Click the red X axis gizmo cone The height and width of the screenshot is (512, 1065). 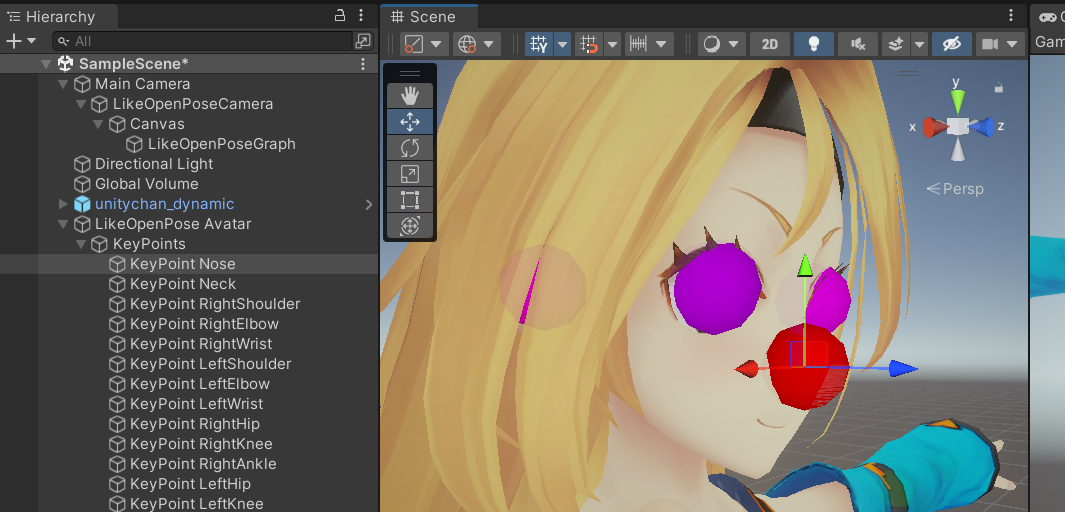(x=936, y=127)
